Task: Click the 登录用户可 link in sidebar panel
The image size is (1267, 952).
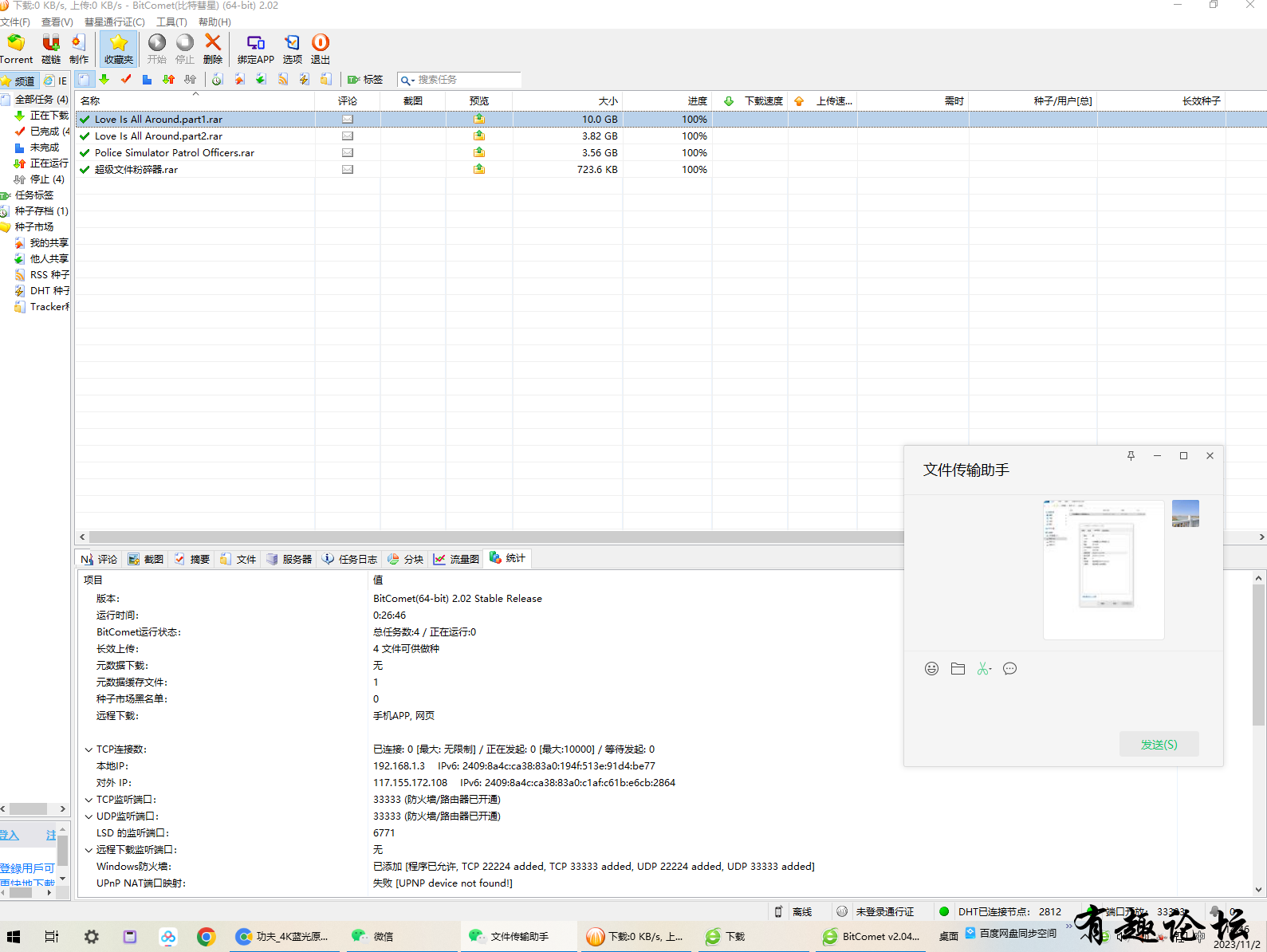Action: click(28, 868)
